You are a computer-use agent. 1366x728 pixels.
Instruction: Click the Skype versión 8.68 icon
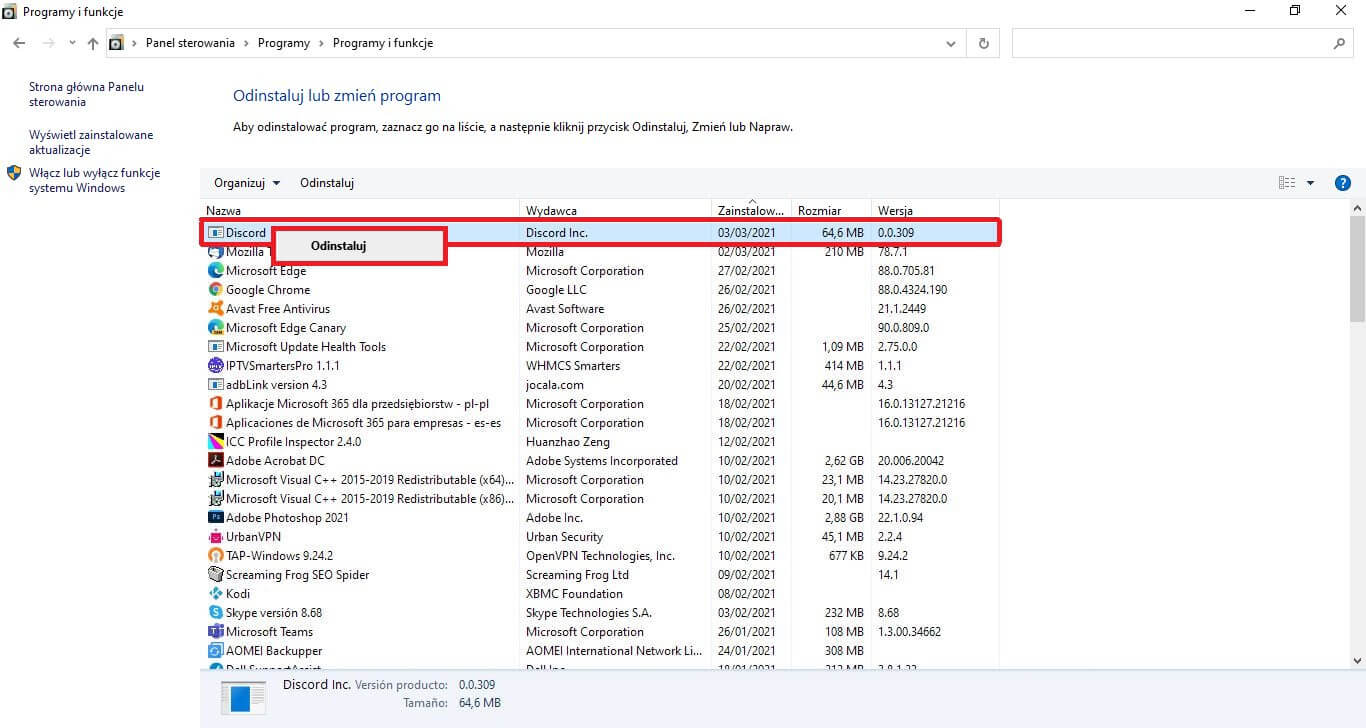pos(215,613)
